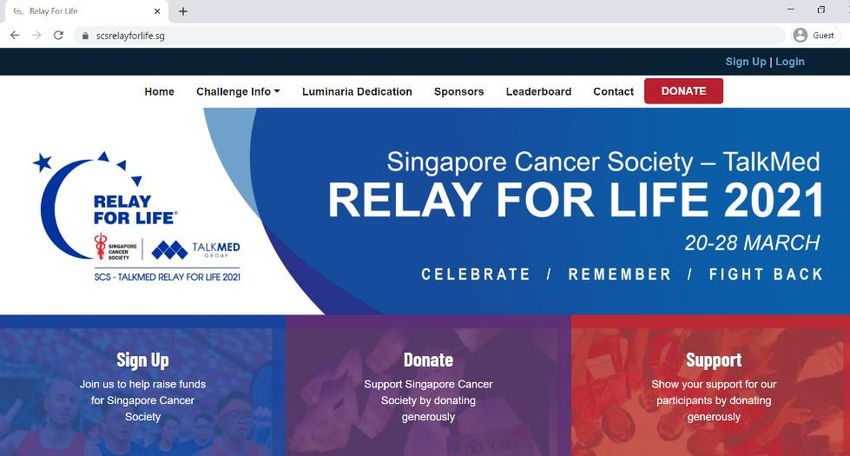Click the Relay For Life tab favicon
The image size is (850, 456).
tap(18, 11)
